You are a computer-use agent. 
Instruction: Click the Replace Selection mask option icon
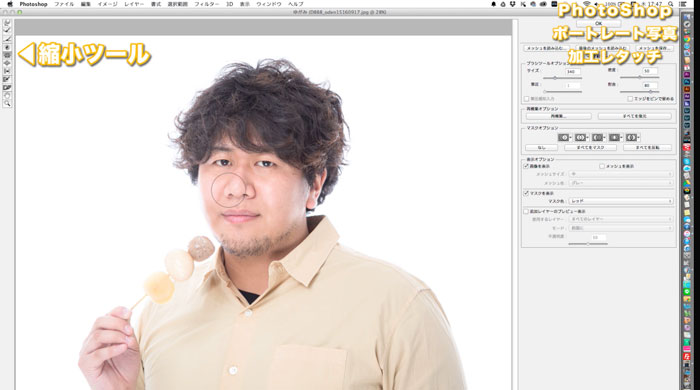[x=564, y=137]
